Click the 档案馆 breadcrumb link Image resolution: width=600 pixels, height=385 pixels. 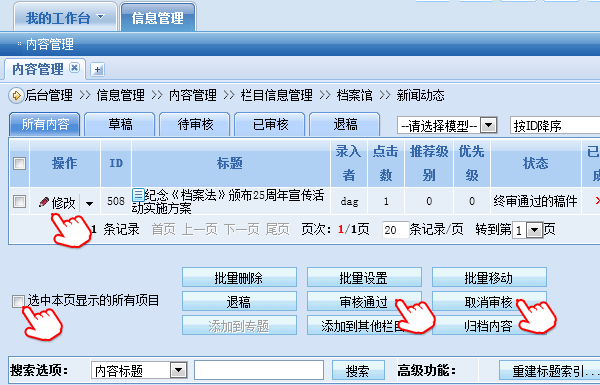(354, 95)
